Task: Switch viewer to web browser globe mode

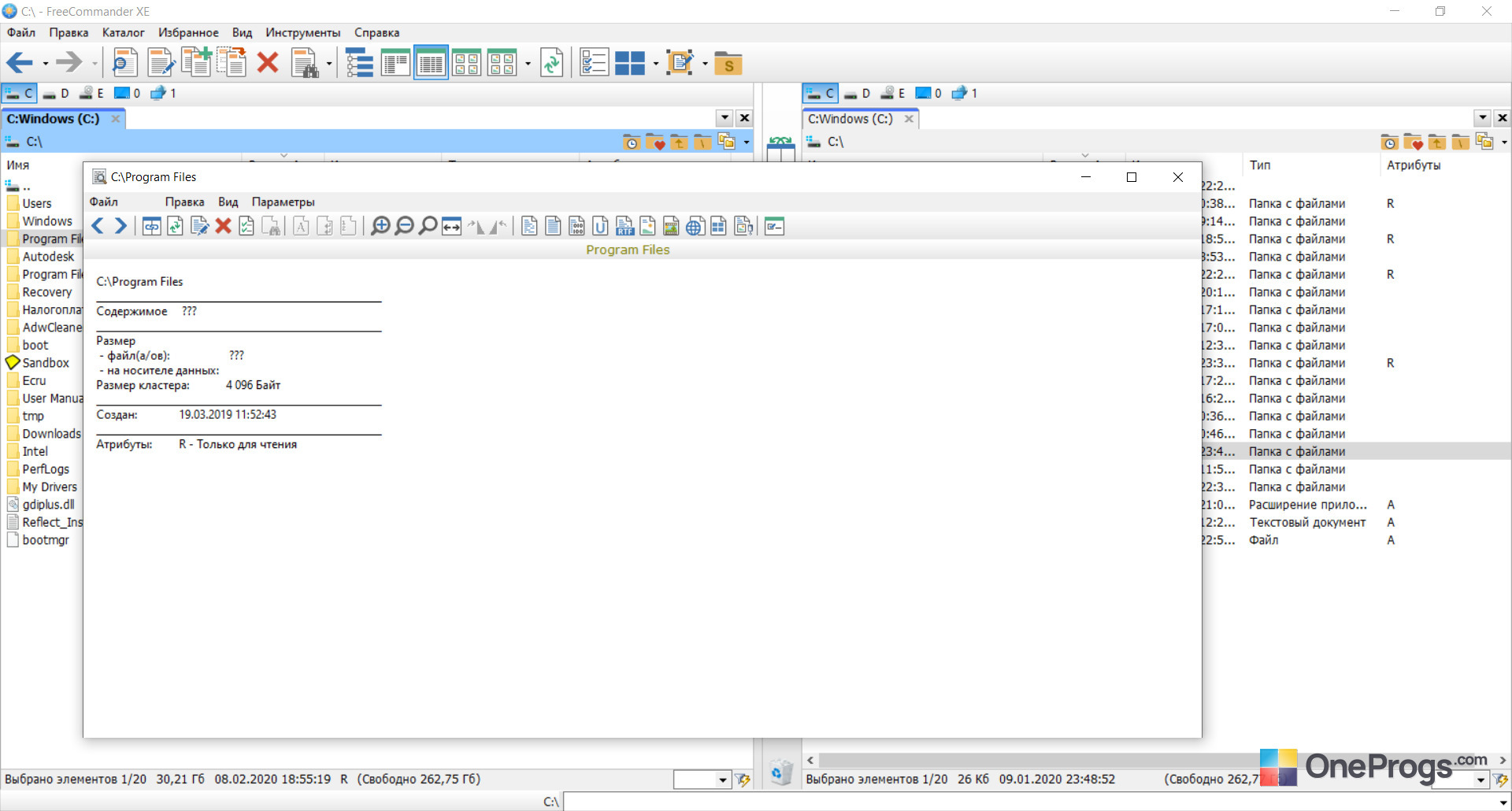Action: (695, 227)
